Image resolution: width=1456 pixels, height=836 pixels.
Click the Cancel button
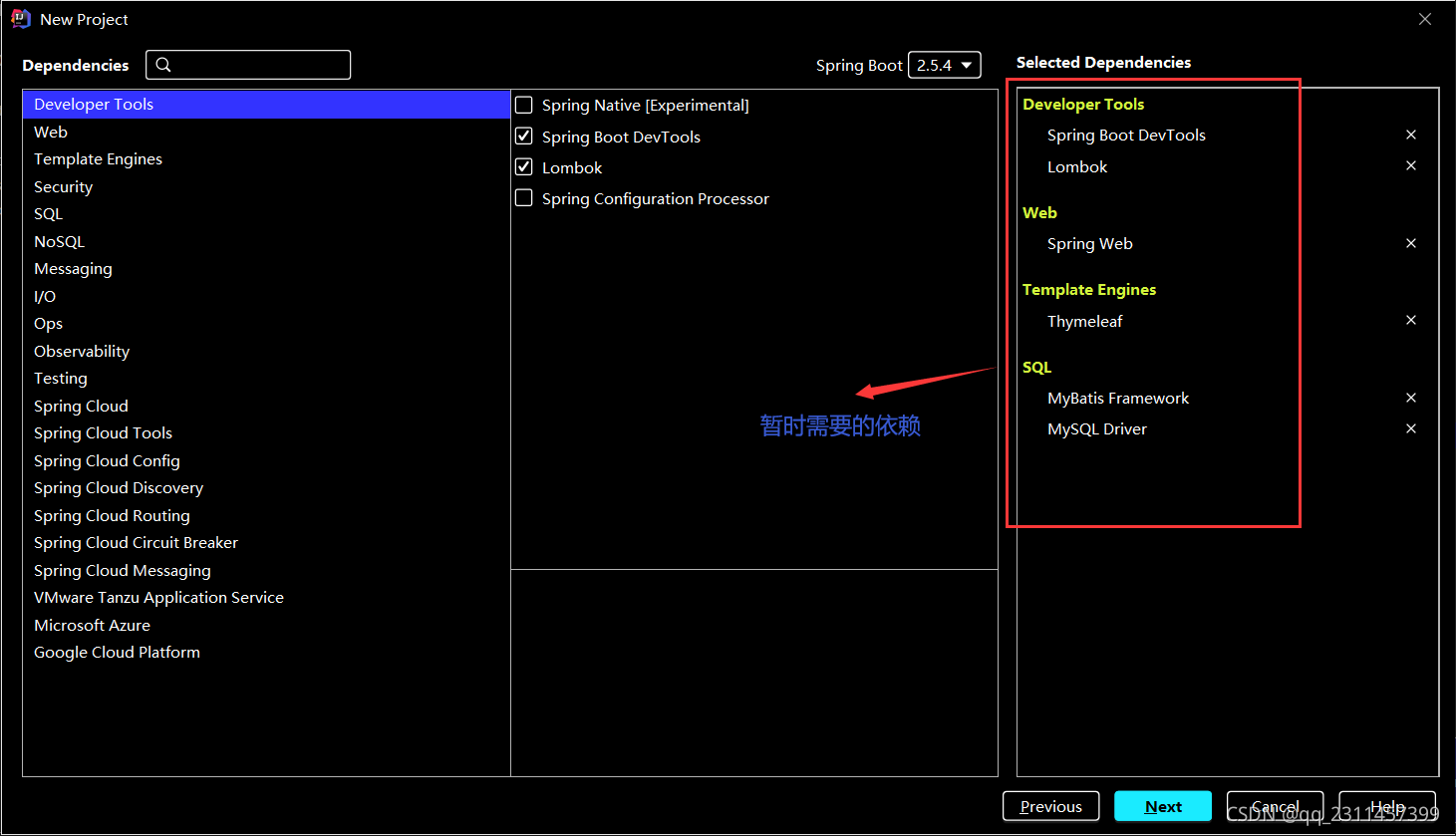click(x=1275, y=806)
